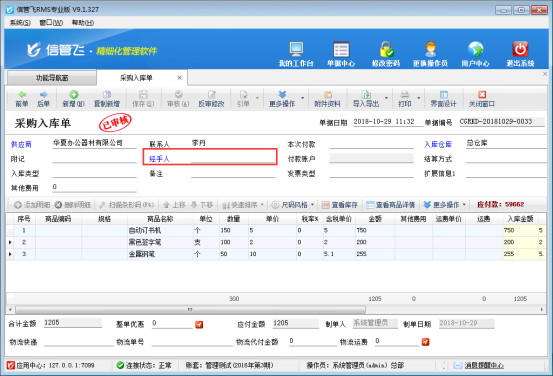553x376 pixels.
Task: Click the 关闭窗口 toolbar icon
Action: [x=482, y=99]
